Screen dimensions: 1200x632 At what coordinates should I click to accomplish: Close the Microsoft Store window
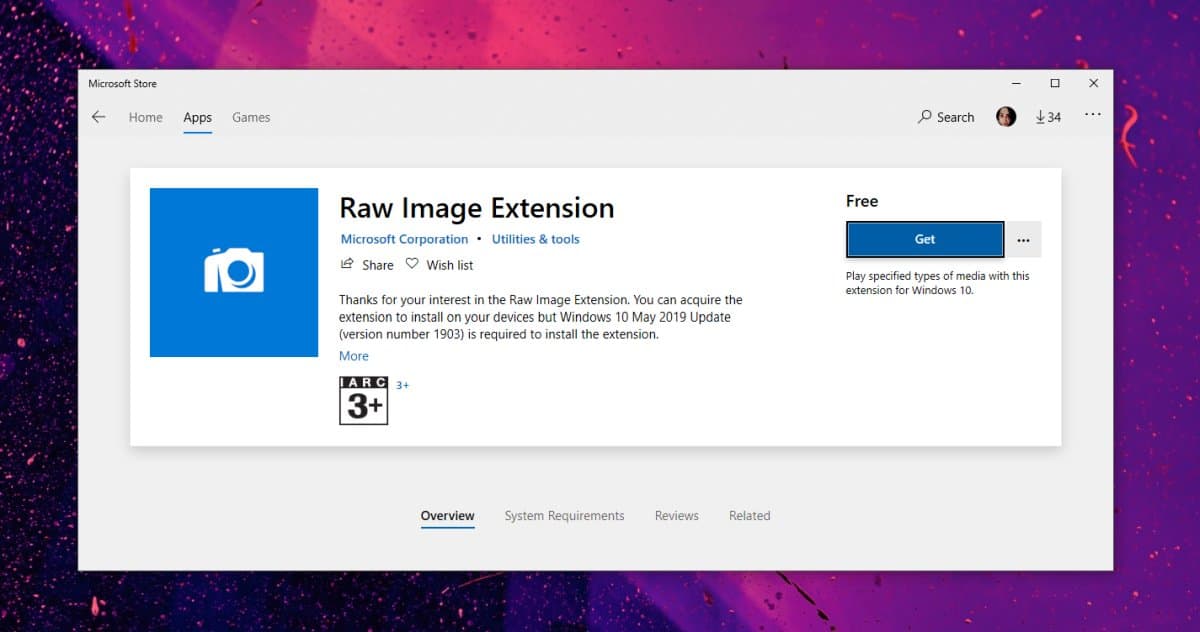(x=1093, y=83)
